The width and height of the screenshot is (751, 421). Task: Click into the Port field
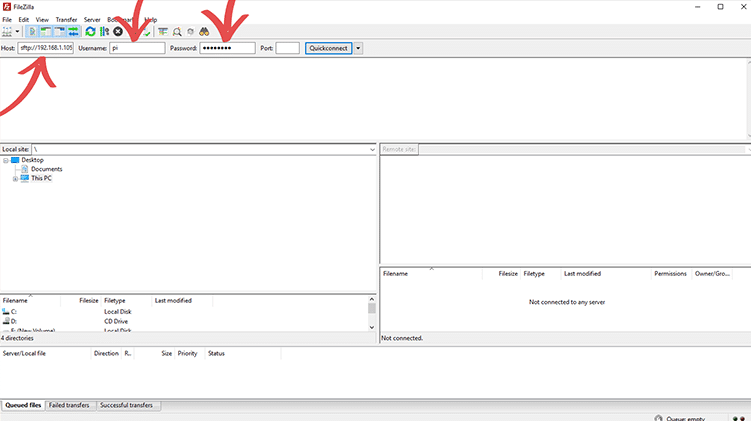288,48
